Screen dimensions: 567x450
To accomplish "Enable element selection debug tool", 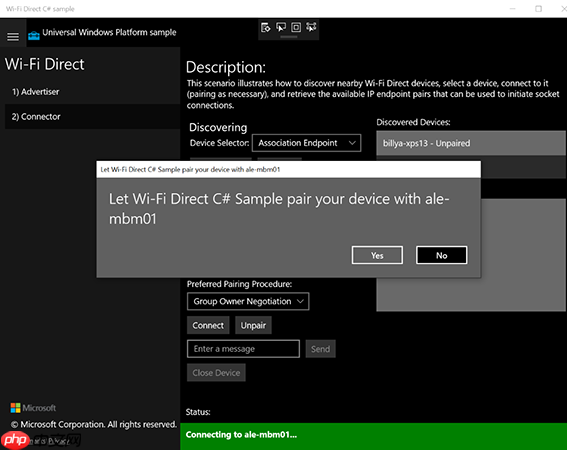I will 281,27.
